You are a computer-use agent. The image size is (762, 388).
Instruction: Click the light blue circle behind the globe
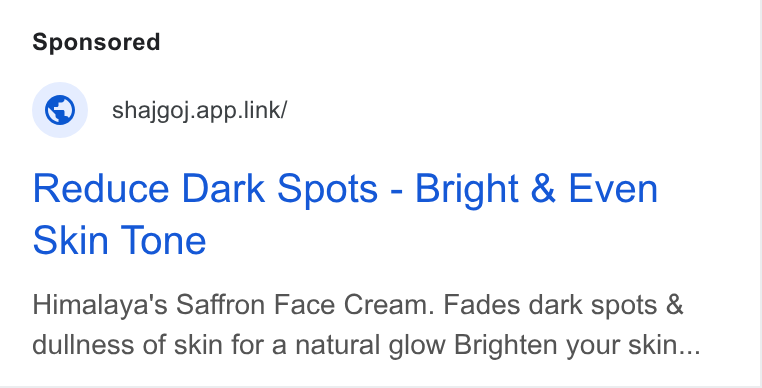60,110
